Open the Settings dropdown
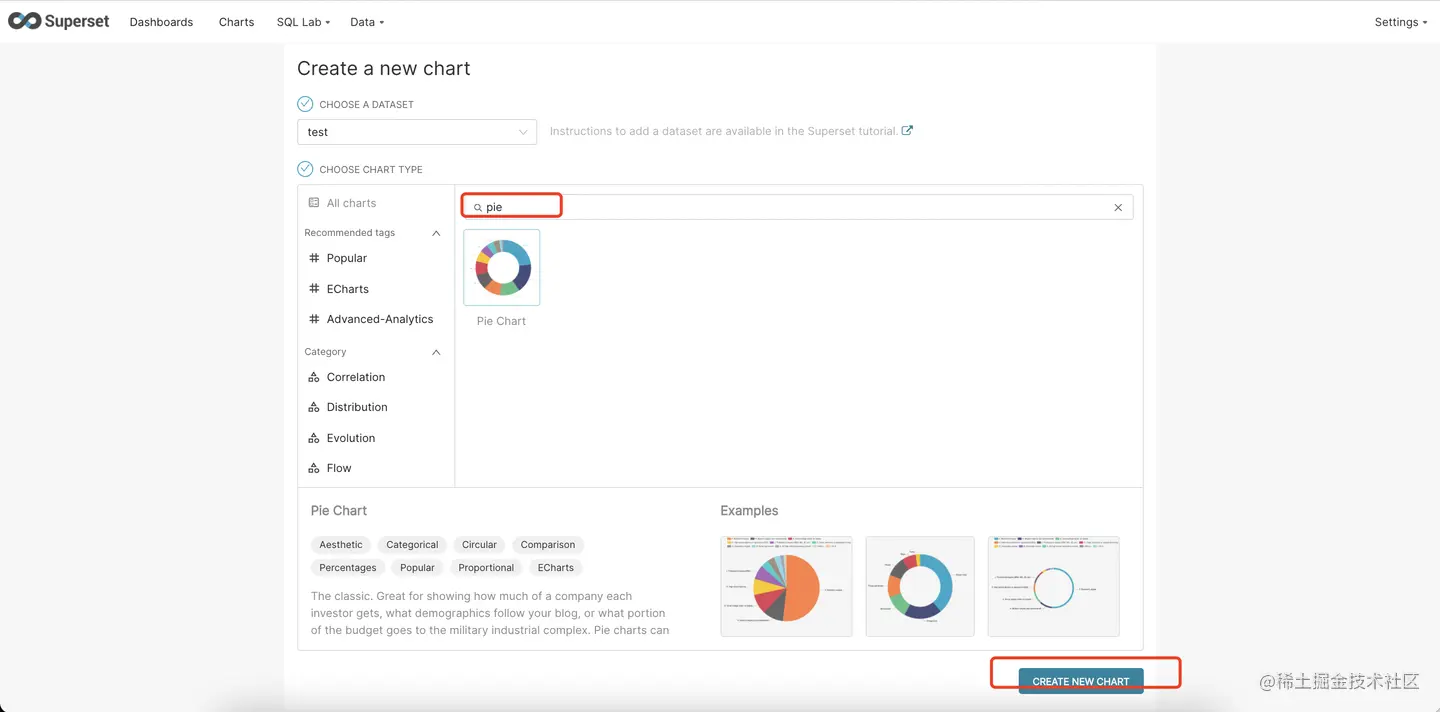The height and width of the screenshot is (712, 1440). point(1401,22)
